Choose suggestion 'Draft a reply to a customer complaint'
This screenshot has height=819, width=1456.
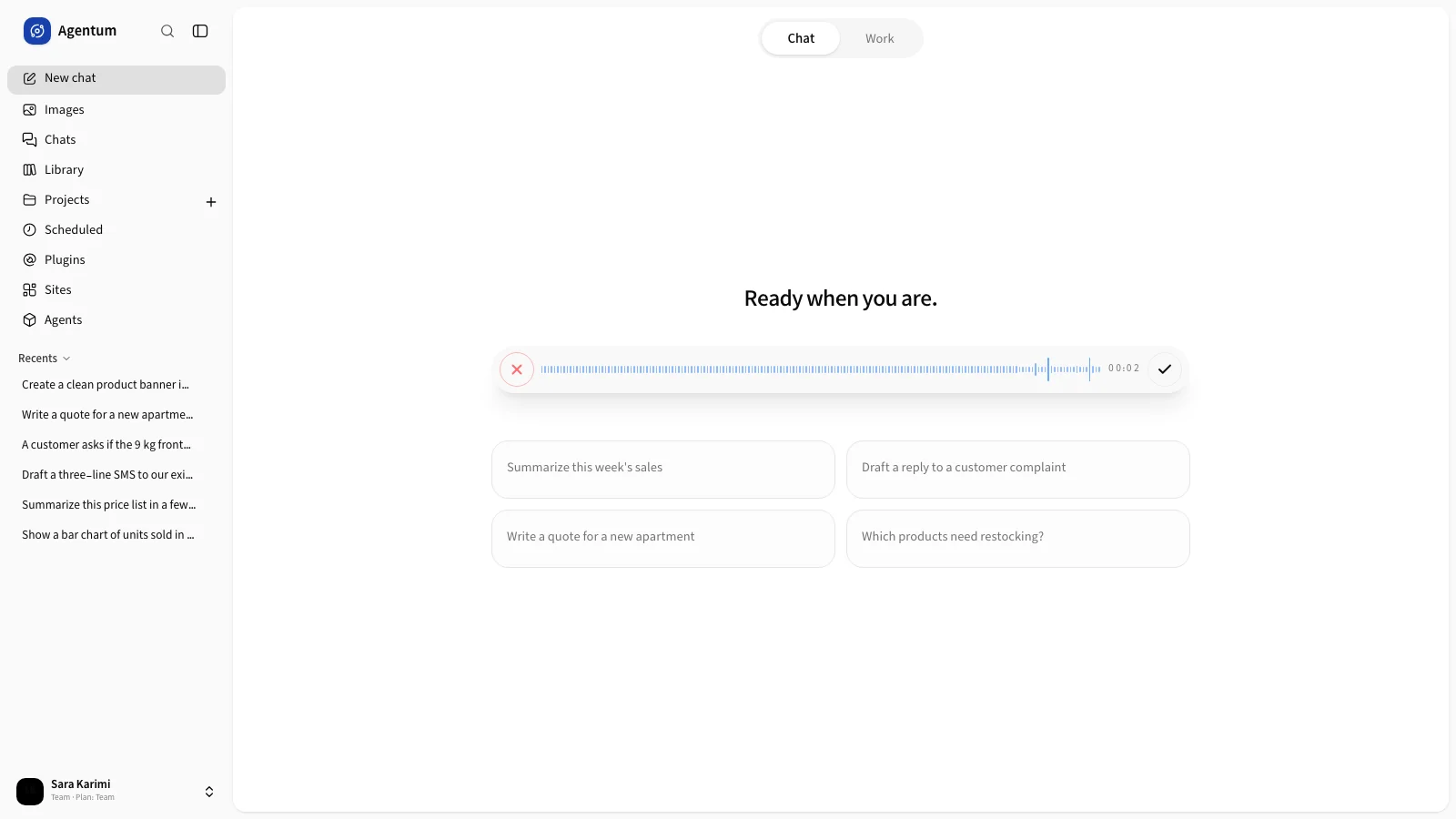click(1018, 470)
